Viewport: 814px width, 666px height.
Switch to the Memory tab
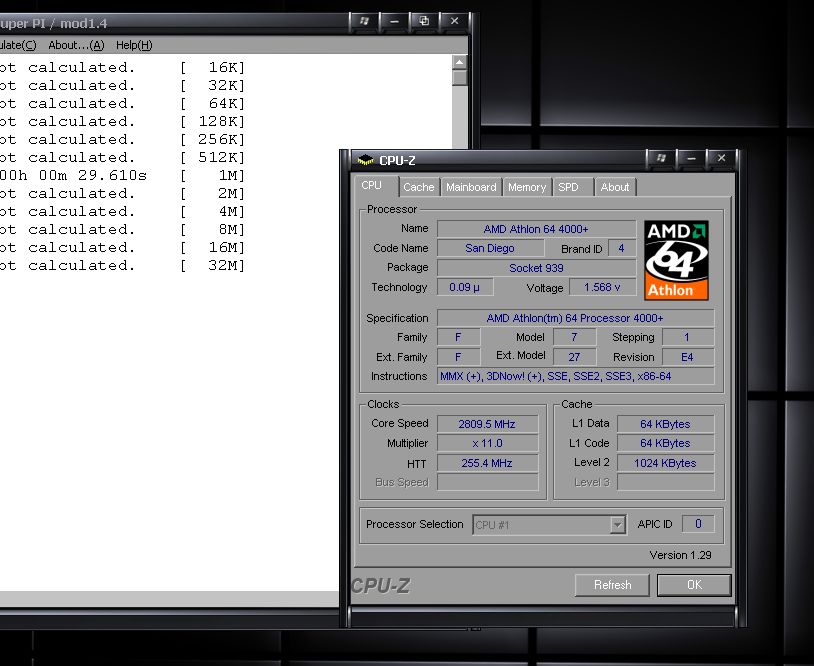pyautogui.click(x=526, y=187)
